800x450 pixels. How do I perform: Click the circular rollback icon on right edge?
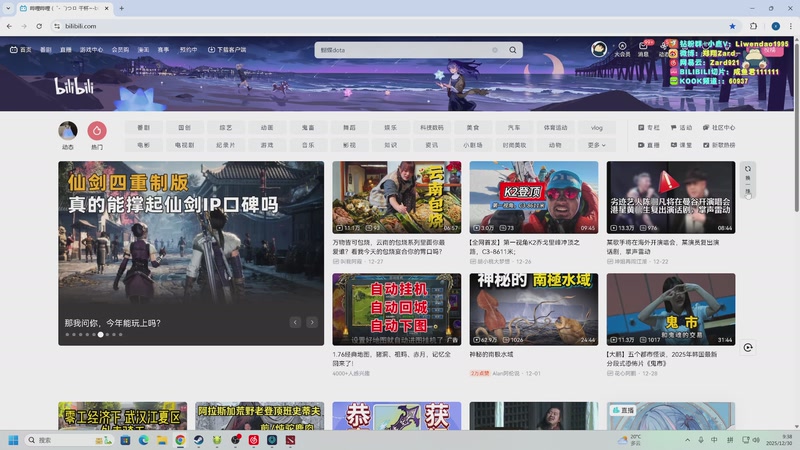[748, 347]
